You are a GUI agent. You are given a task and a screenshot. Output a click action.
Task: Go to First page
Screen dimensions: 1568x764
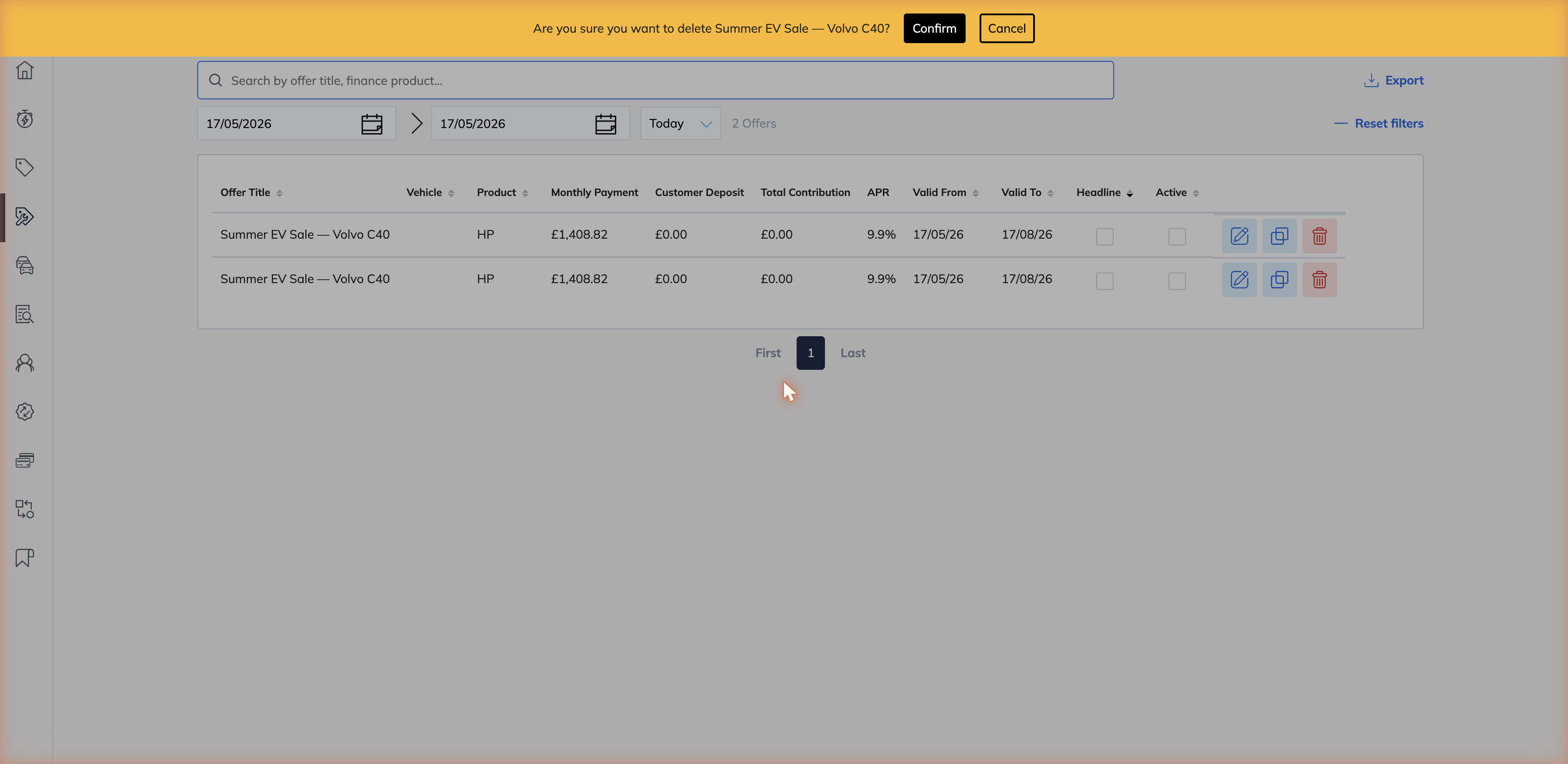tap(768, 353)
